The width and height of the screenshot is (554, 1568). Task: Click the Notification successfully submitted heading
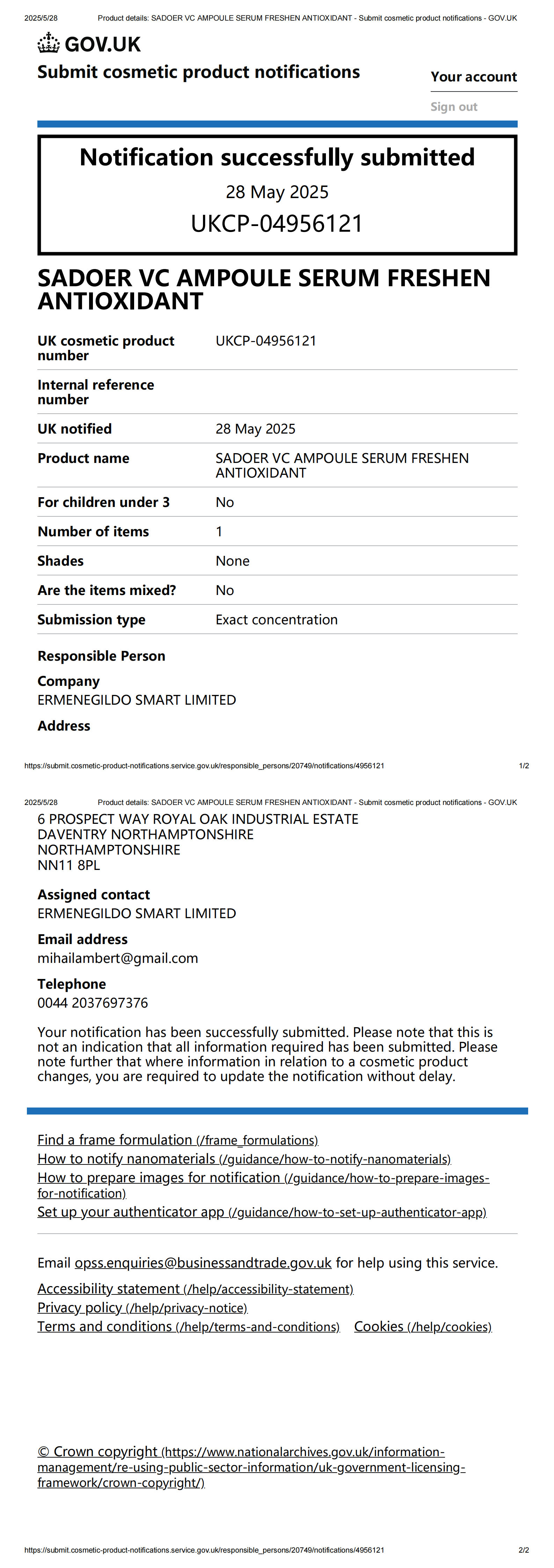pyautogui.click(x=277, y=157)
